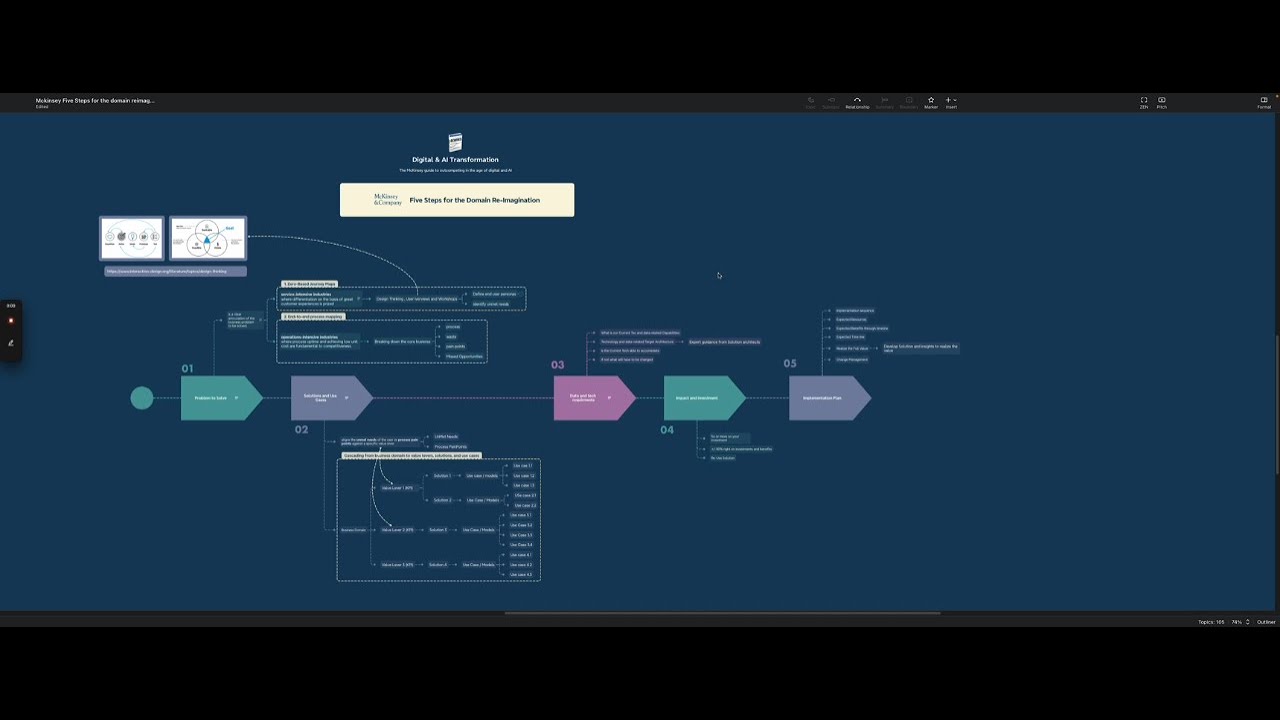Viewport: 1280px width, 720px height.
Task: Click the greyed Subtopic toolbar icon
Action: [831, 102]
